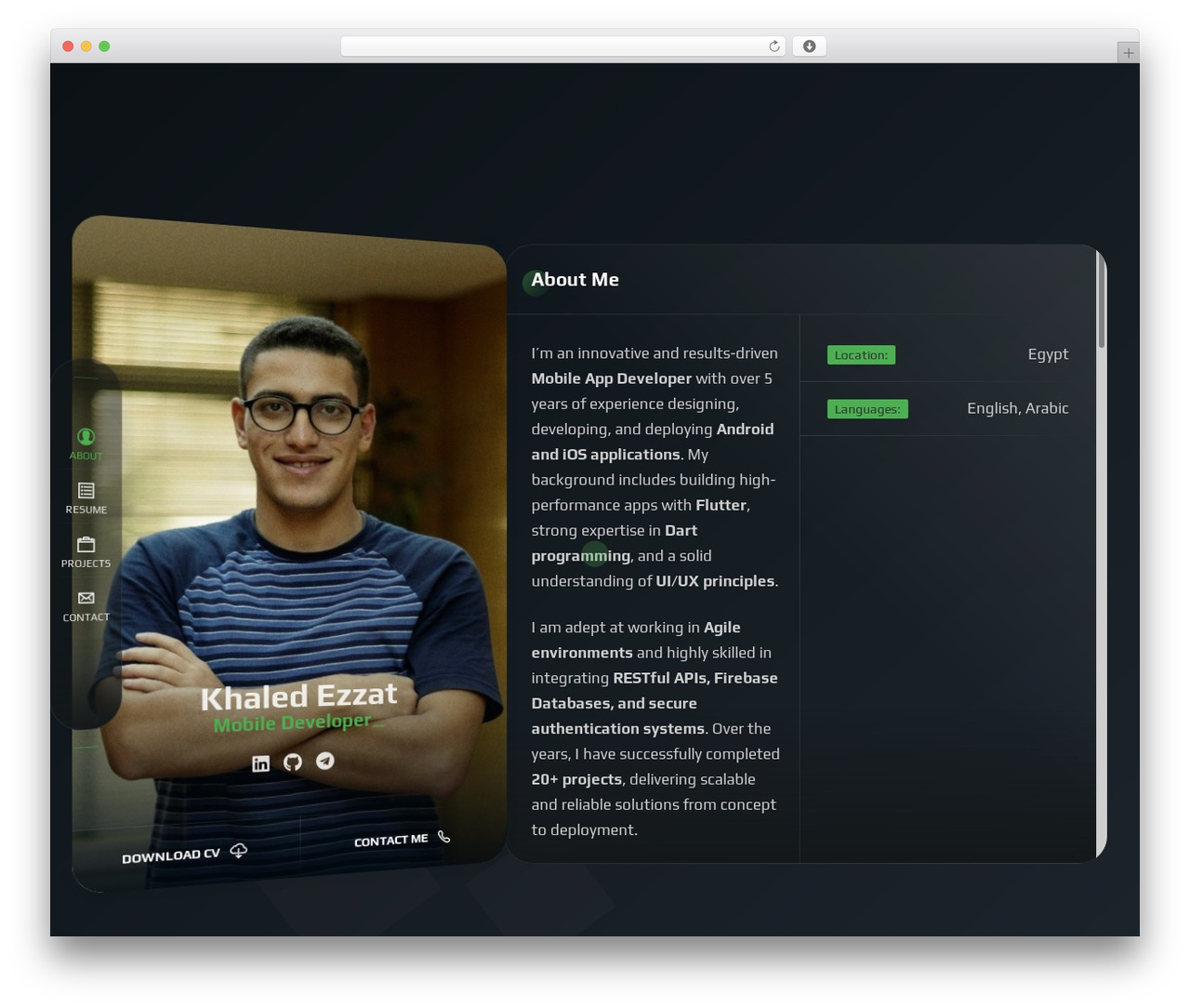Click the Khaled Ezzat name heading
The width and height of the screenshot is (1190, 1008).
[298, 696]
